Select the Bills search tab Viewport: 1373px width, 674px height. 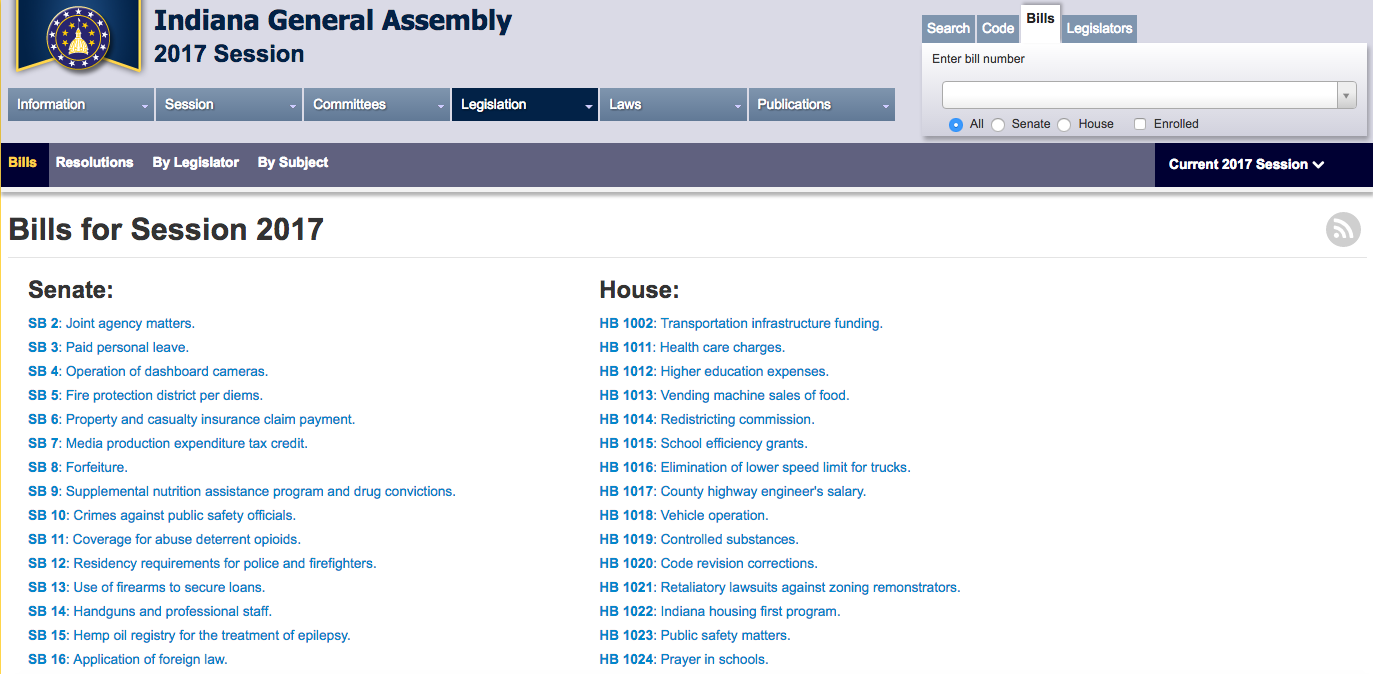[x=1040, y=22]
